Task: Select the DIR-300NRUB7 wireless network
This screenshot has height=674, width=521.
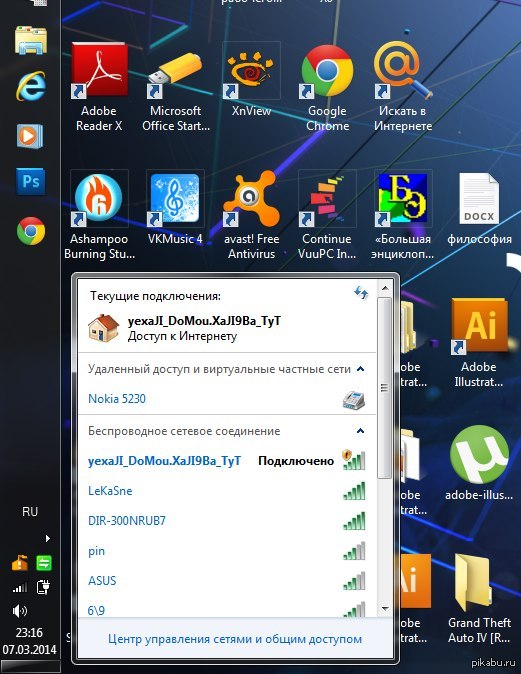Action: pos(227,521)
